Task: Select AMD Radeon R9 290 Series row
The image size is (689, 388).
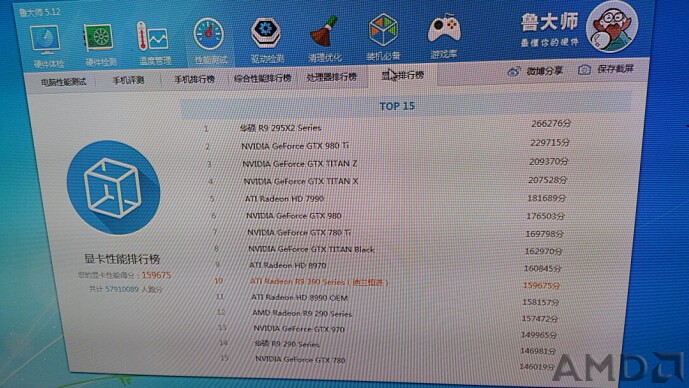Action: (x=302, y=313)
